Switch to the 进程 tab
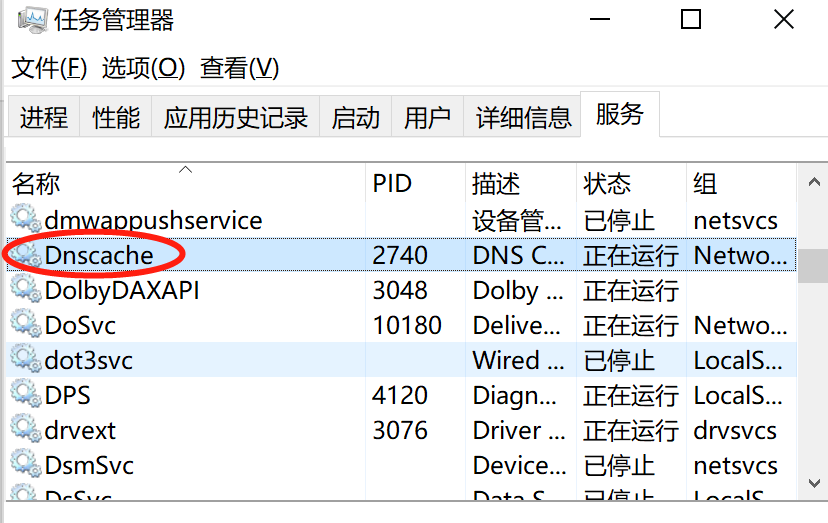The image size is (828, 523). (44, 118)
